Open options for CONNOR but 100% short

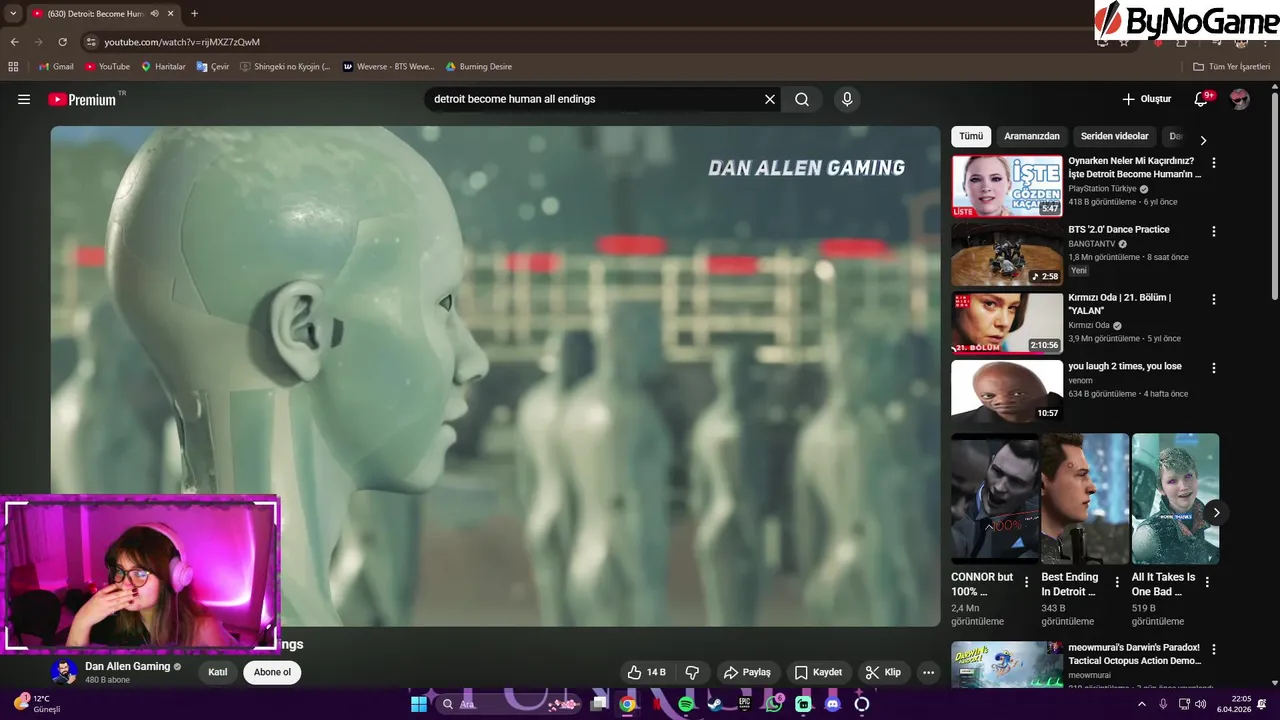[x=1026, y=582]
